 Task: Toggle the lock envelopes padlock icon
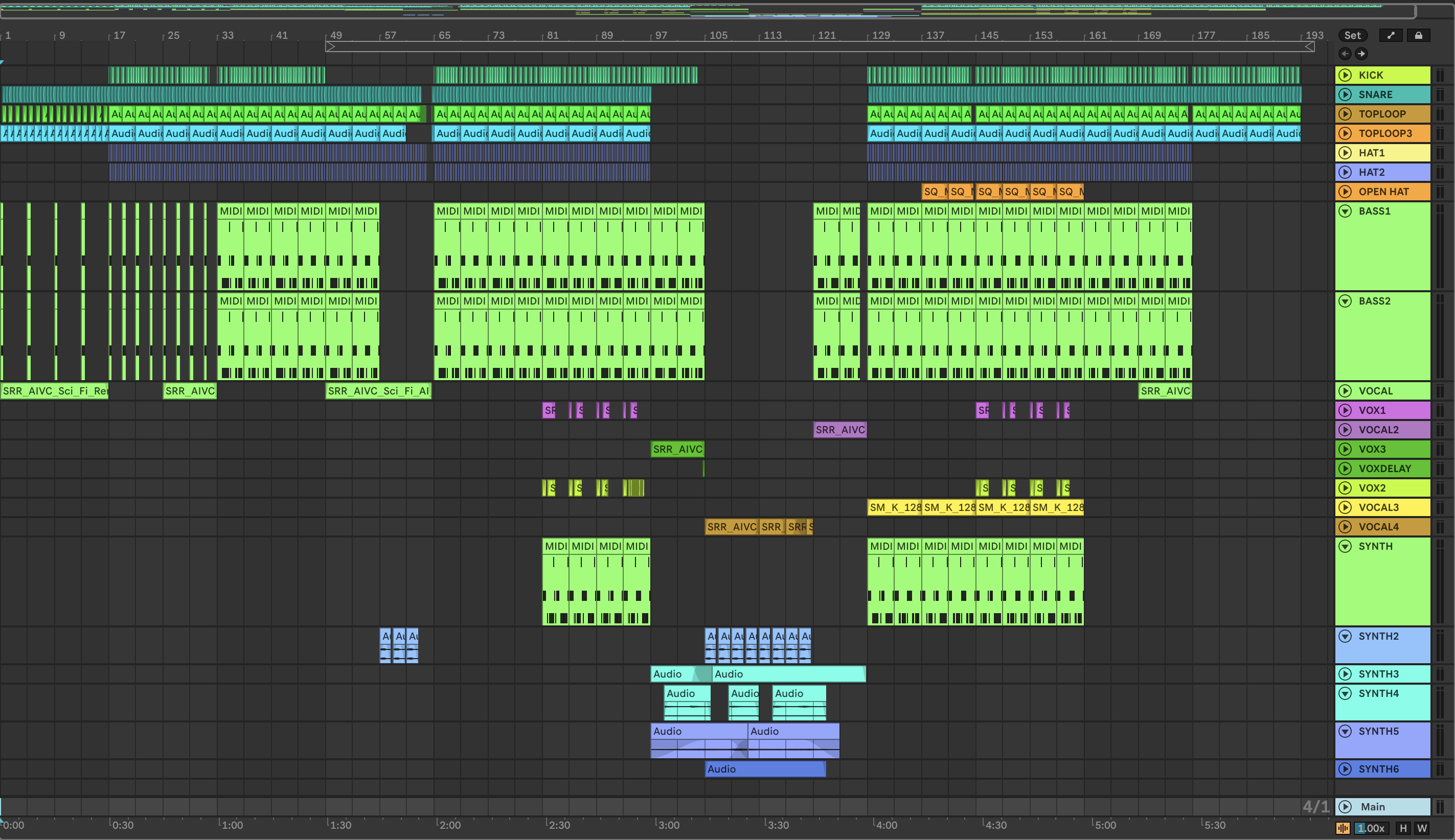click(x=1418, y=35)
